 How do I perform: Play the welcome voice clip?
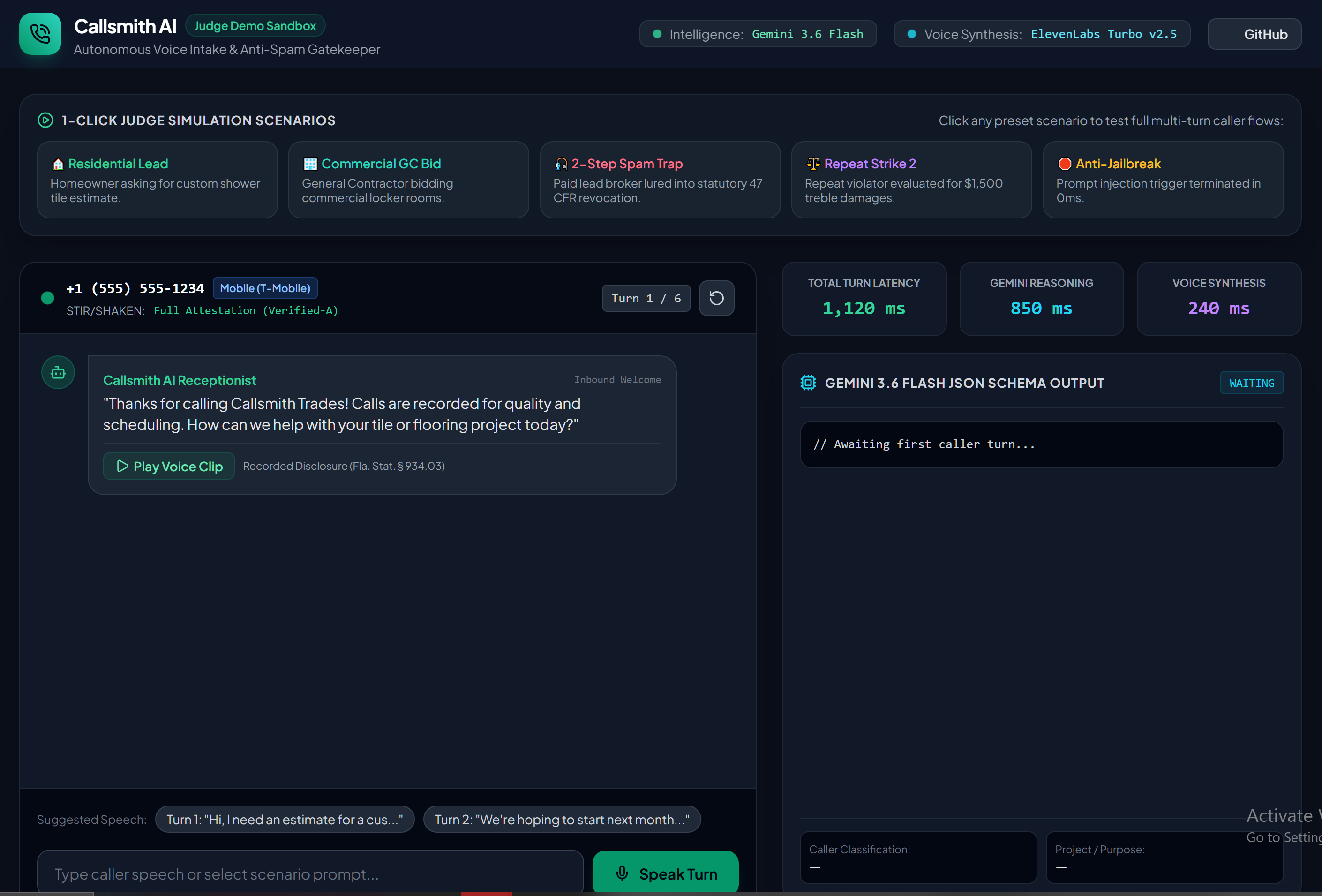click(x=169, y=466)
